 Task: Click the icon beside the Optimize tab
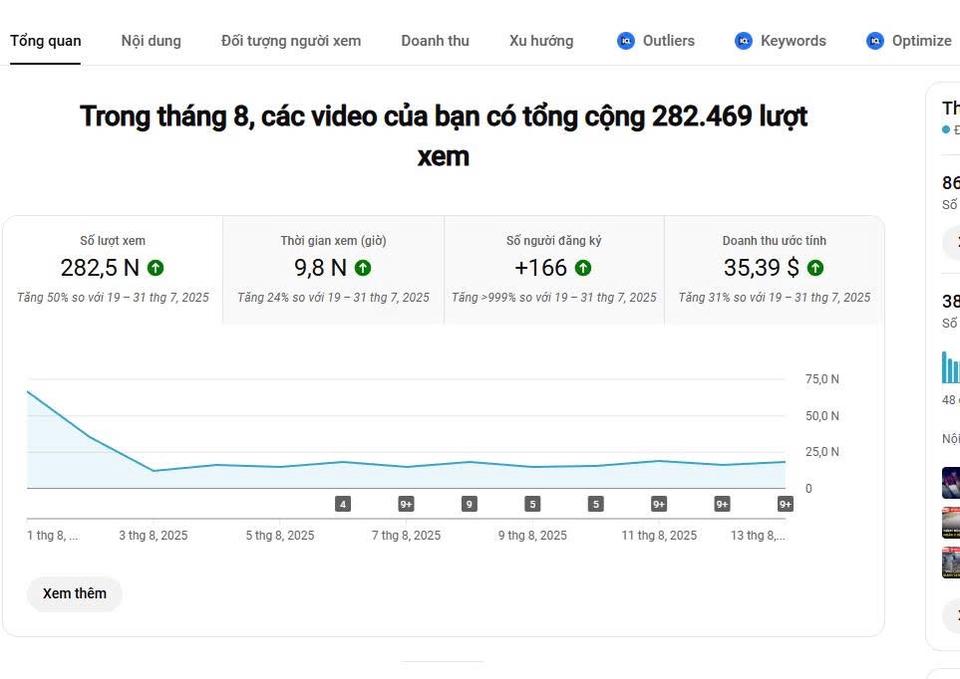875,41
